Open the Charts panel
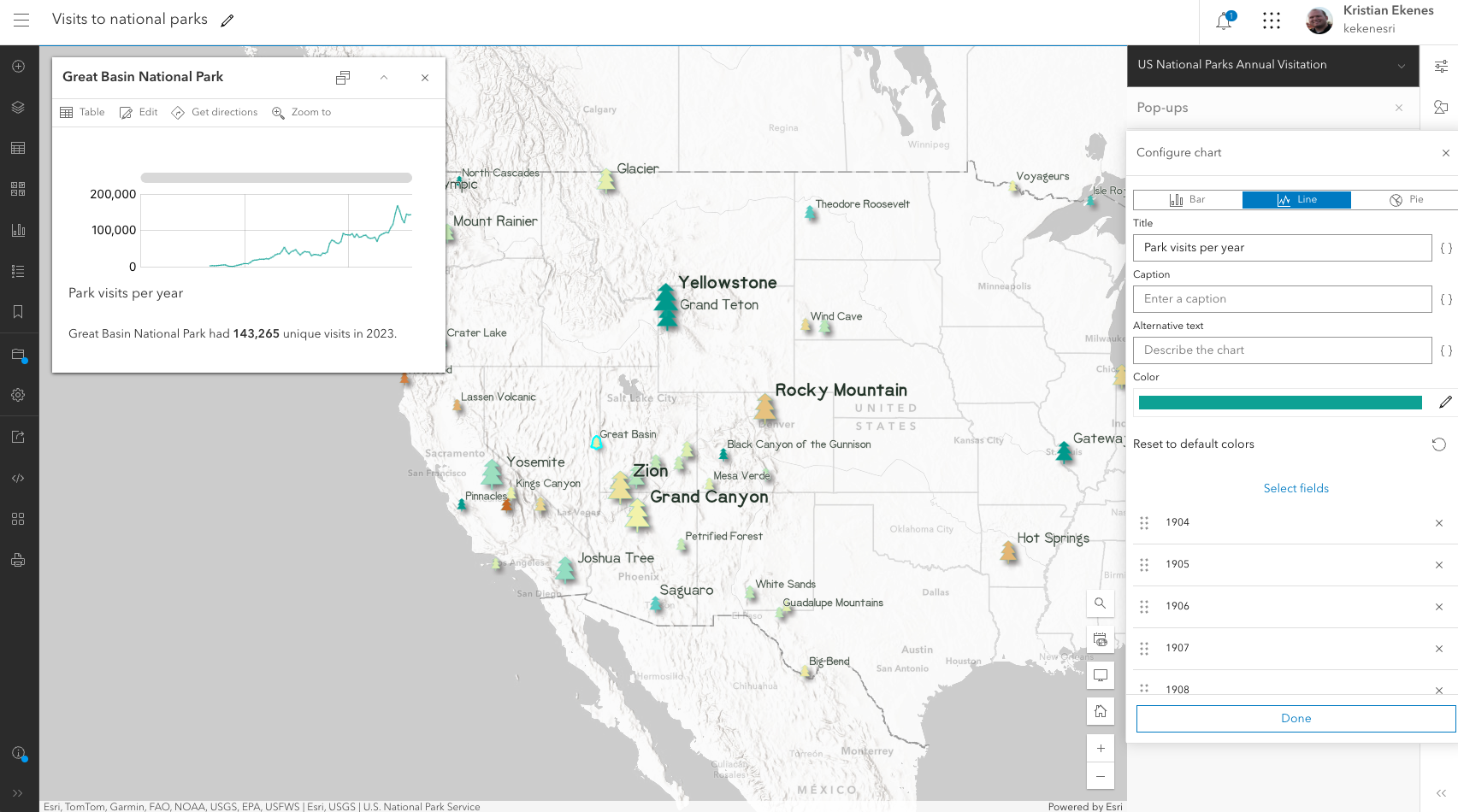This screenshot has width=1458, height=812. tap(18, 230)
